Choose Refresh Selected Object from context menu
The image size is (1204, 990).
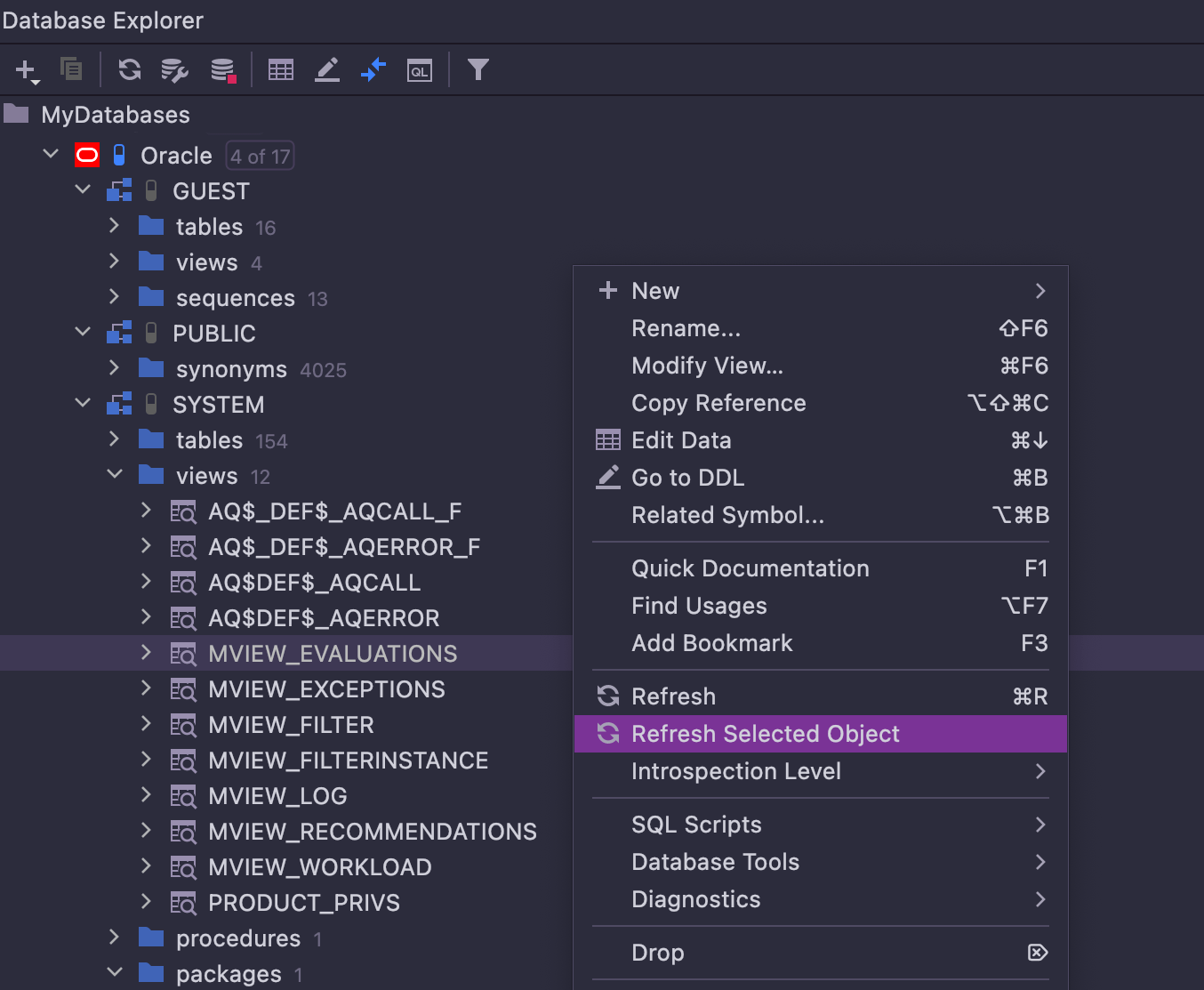(765, 734)
